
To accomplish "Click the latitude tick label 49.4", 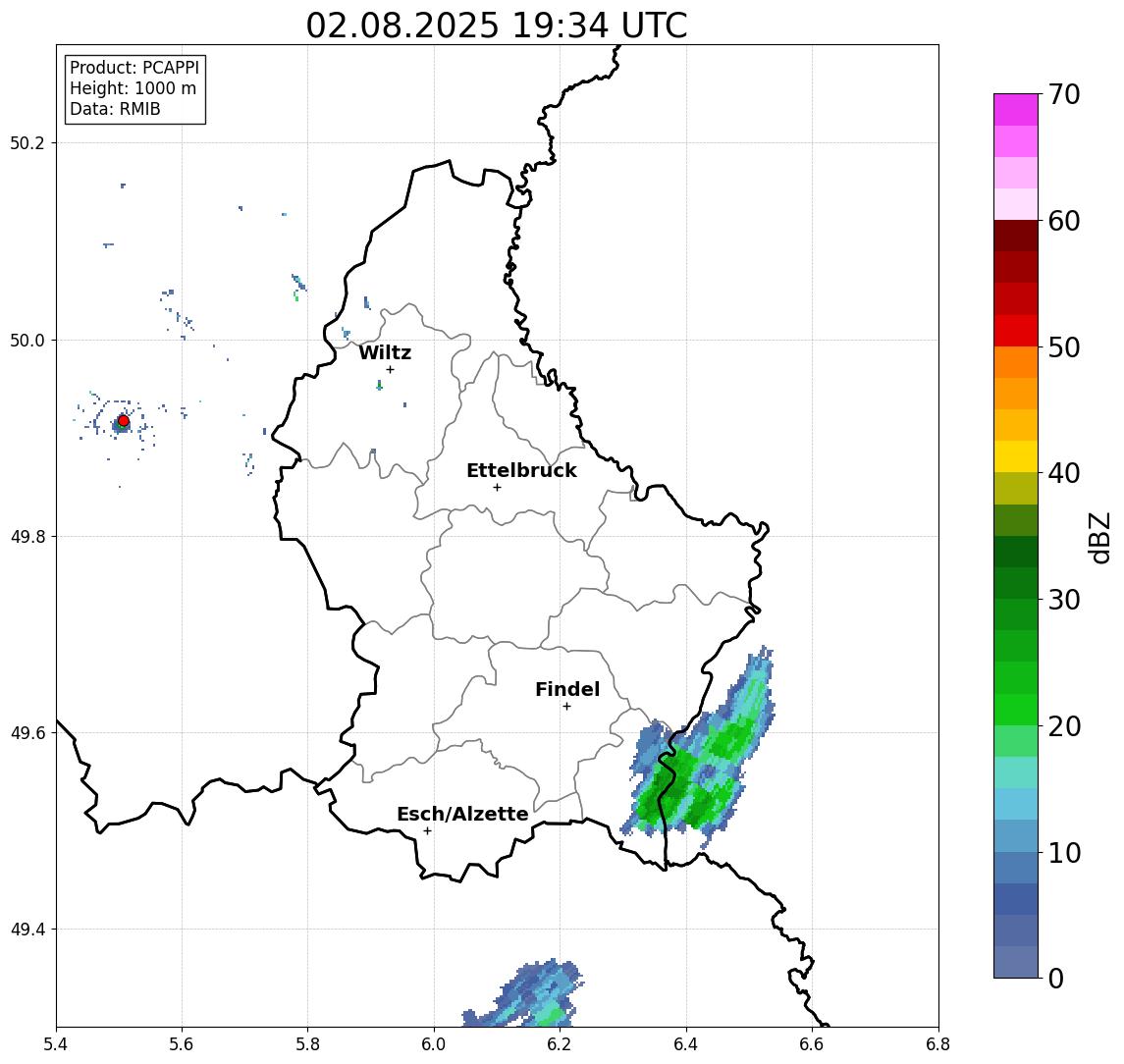I will click(x=27, y=930).
